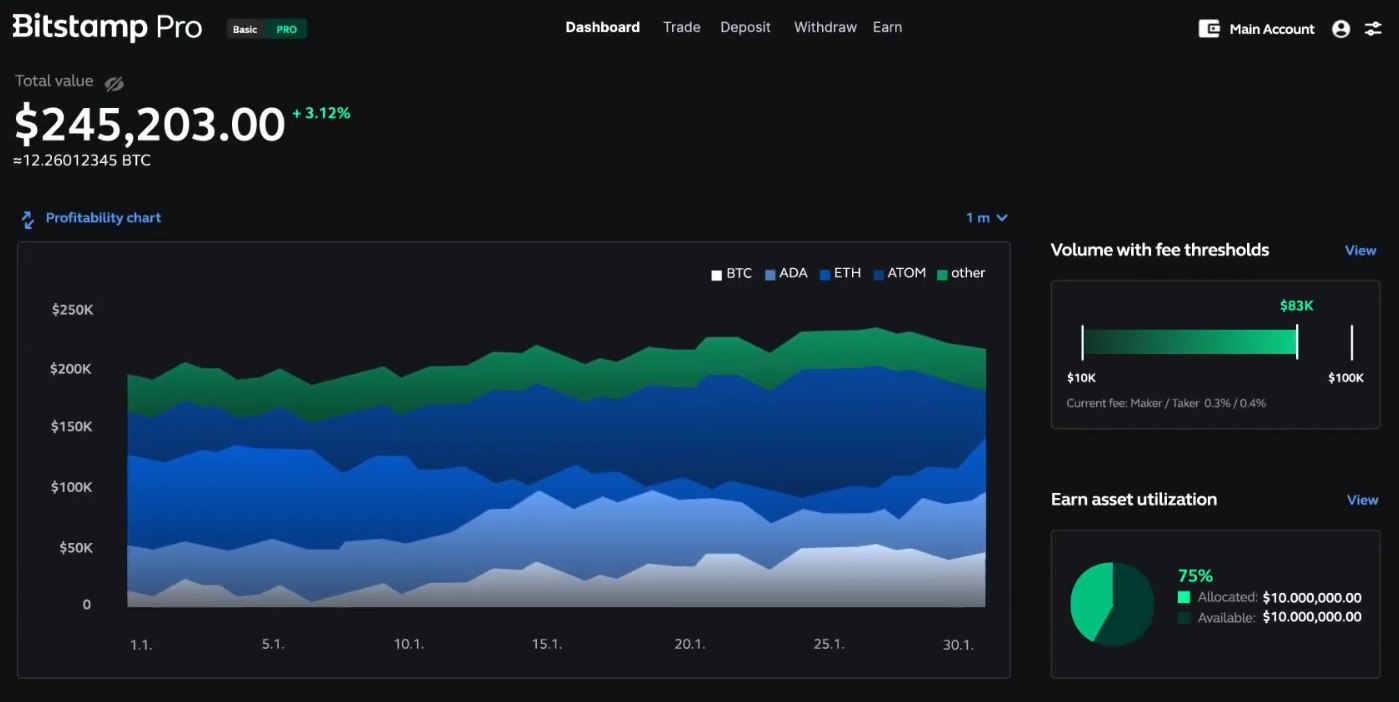Screen dimensions: 1399x702
Task: Click the ≈12.26012345 BTC amount
Action: point(82,160)
